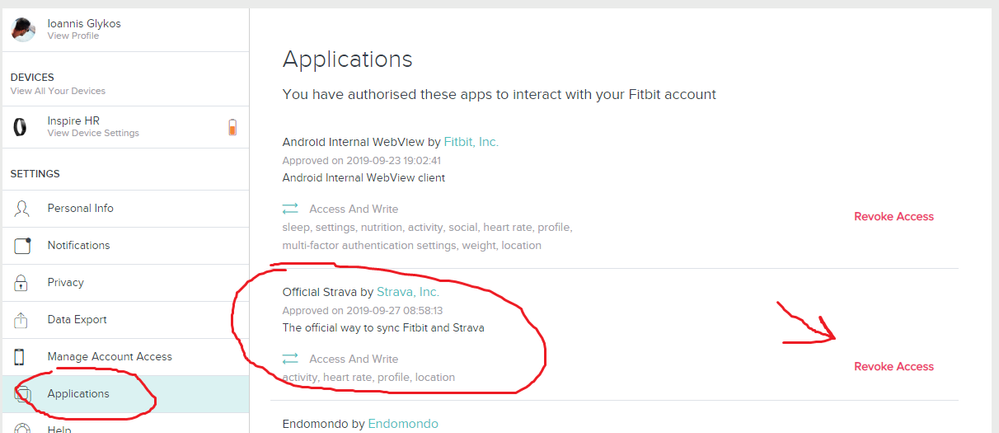Open the Applications settings menu item
Viewport: 999px width, 433px height.
point(78,394)
